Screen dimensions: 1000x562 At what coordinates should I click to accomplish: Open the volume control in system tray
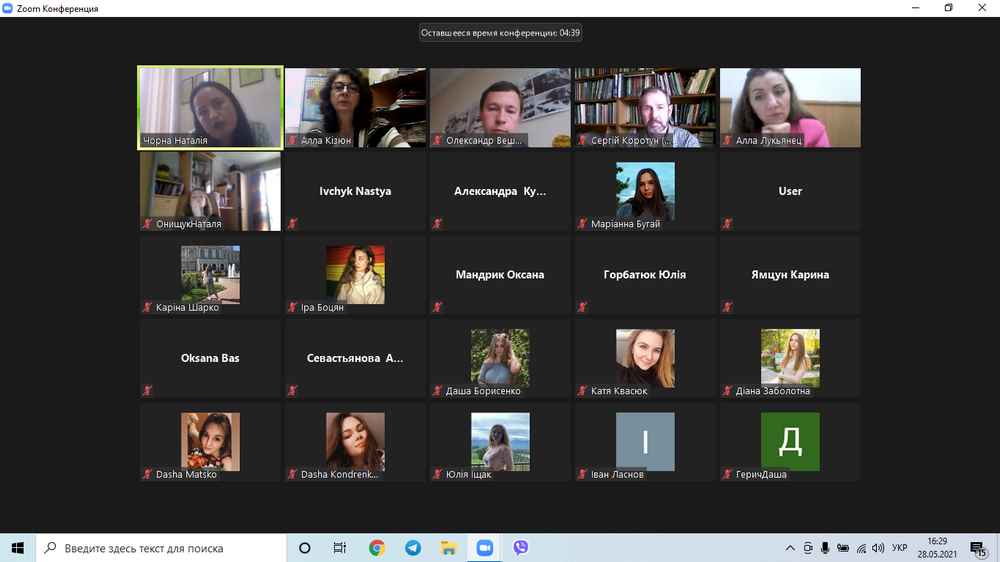[877, 548]
